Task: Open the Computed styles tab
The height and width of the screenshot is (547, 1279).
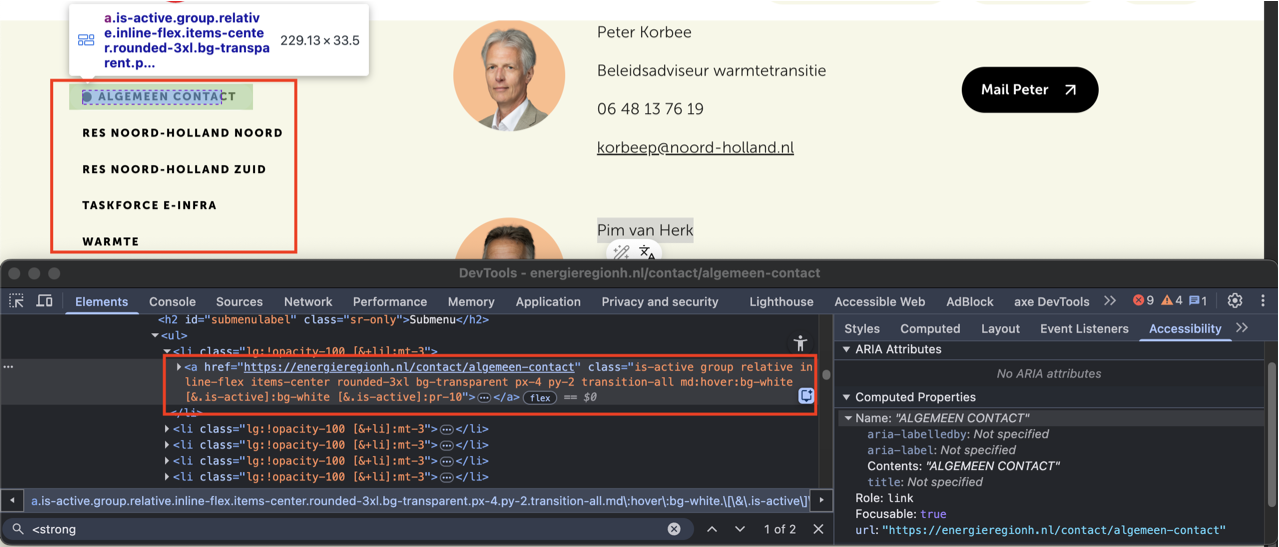Action: 929,328
